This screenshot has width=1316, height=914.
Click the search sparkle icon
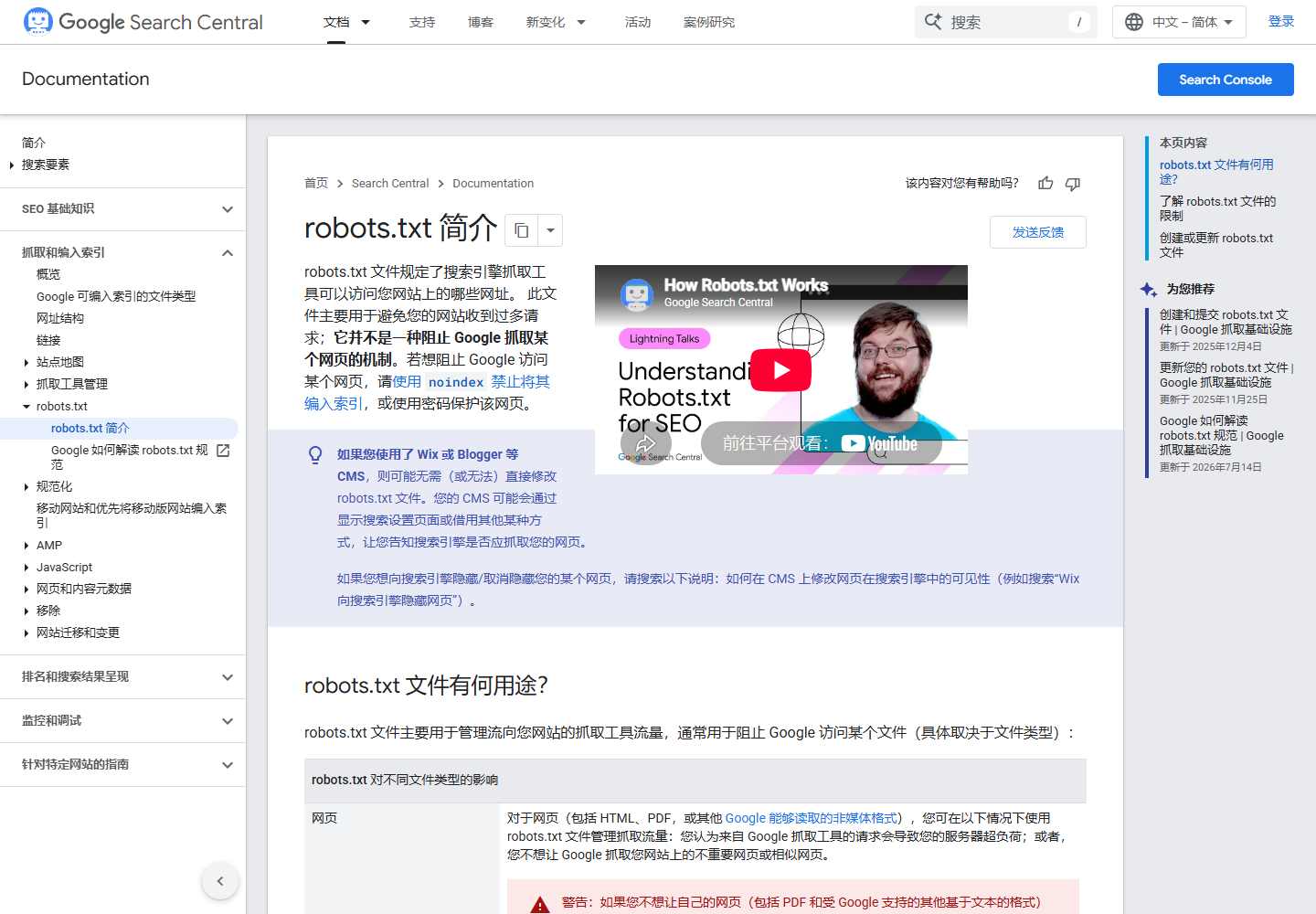[x=933, y=22]
